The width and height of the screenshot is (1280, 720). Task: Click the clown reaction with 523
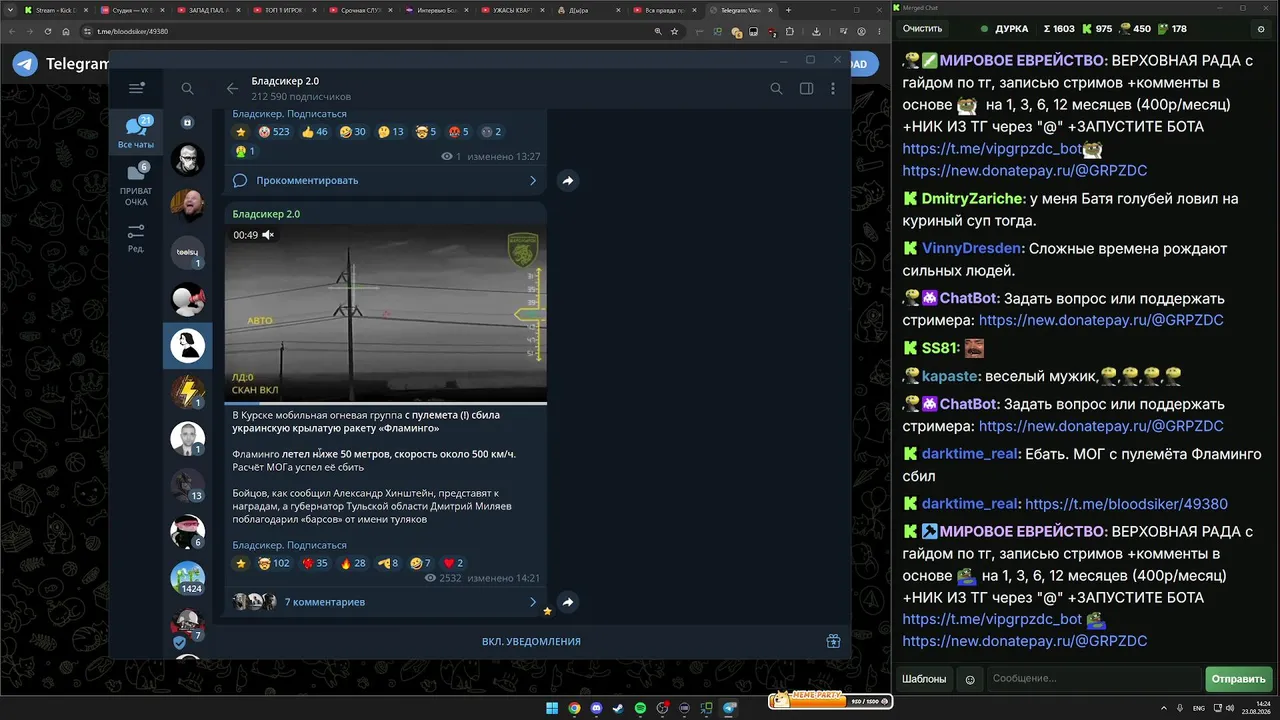coord(273,132)
